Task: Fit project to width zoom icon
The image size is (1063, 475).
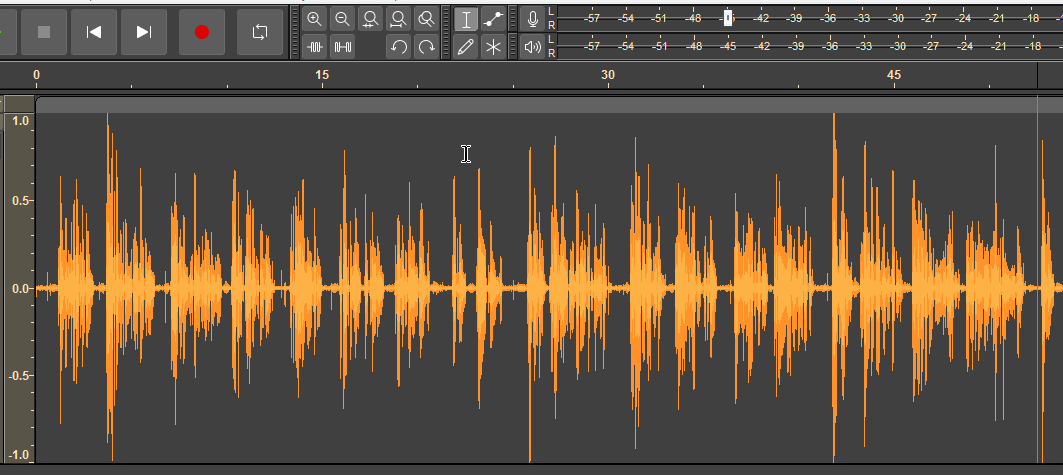Action: click(x=399, y=19)
